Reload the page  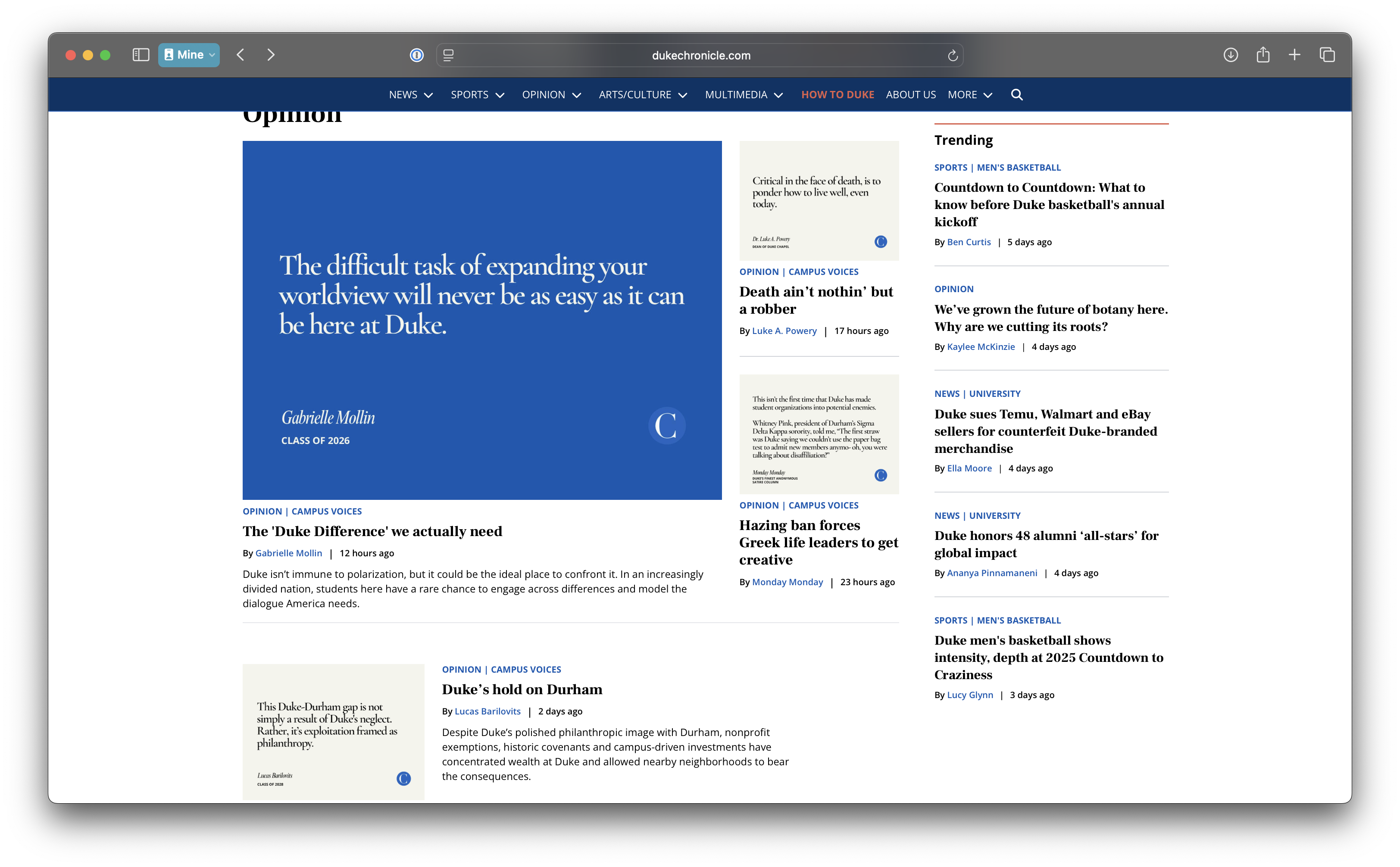click(953, 56)
